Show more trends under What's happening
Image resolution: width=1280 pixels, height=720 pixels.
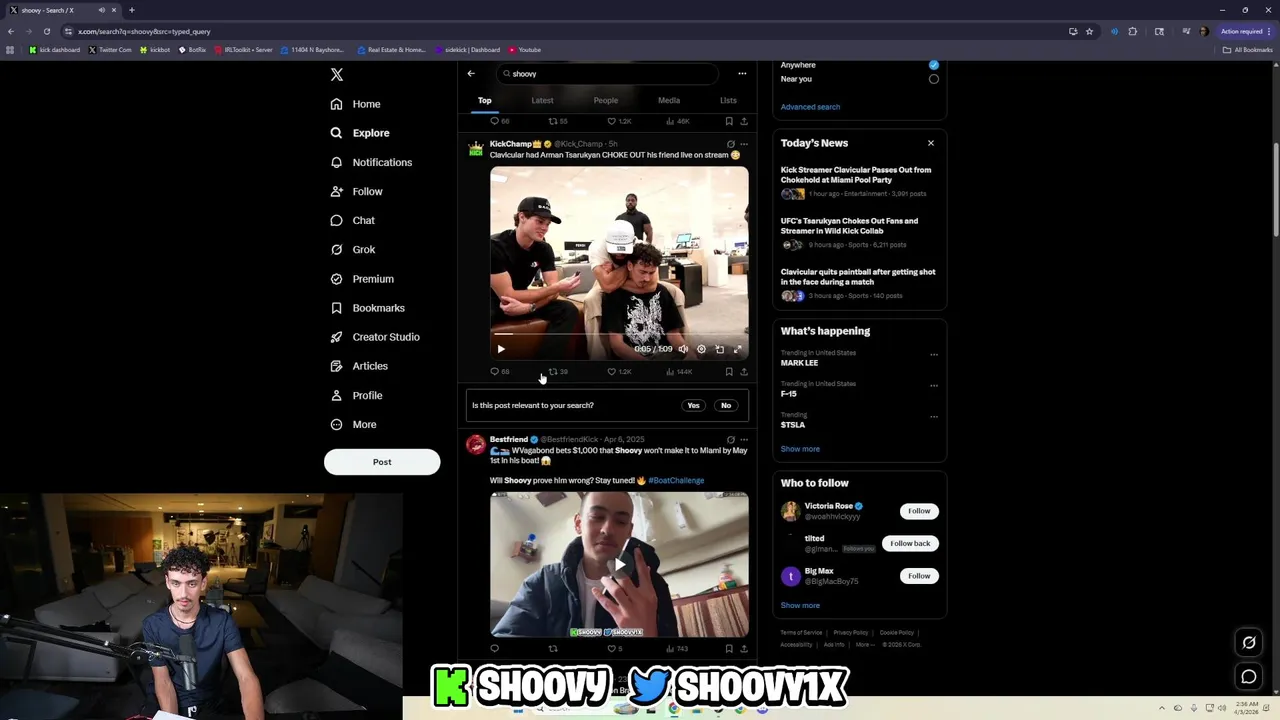pyautogui.click(x=800, y=449)
